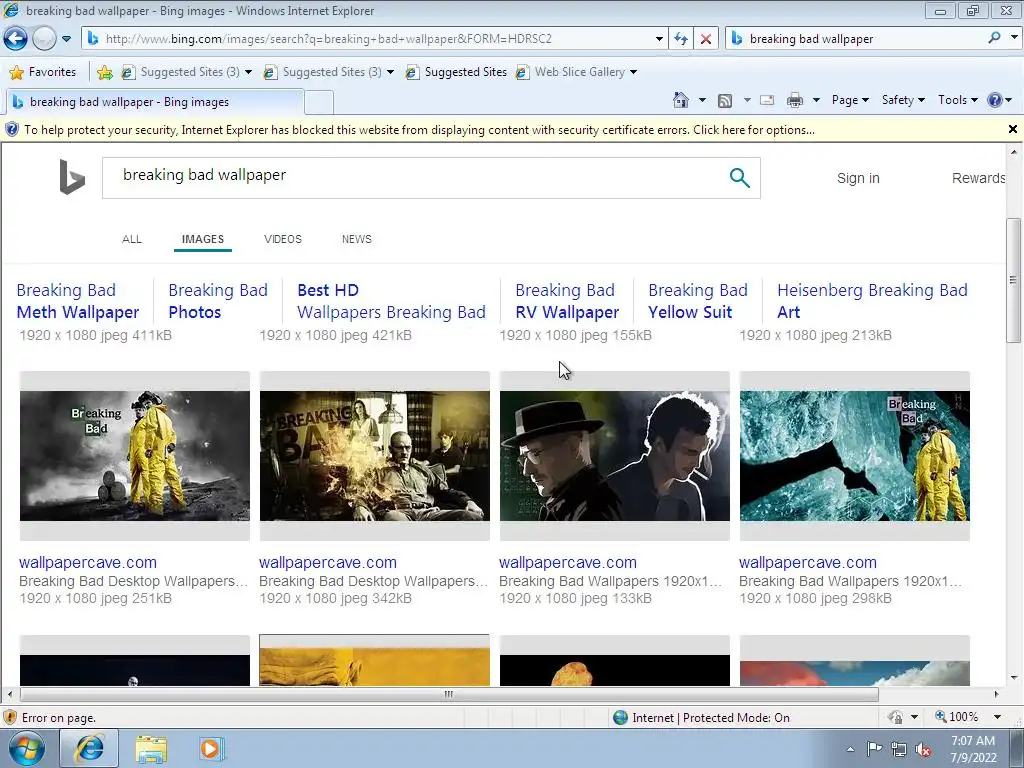Image resolution: width=1024 pixels, height=768 pixels.
Task: Open the Safety menu
Action: click(903, 100)
